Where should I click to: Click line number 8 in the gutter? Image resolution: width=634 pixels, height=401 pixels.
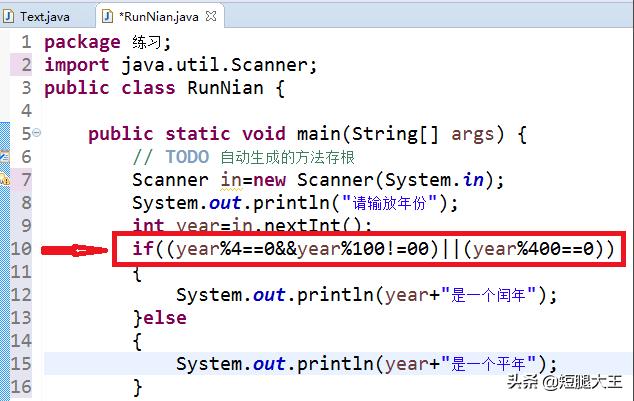(26, 203)
